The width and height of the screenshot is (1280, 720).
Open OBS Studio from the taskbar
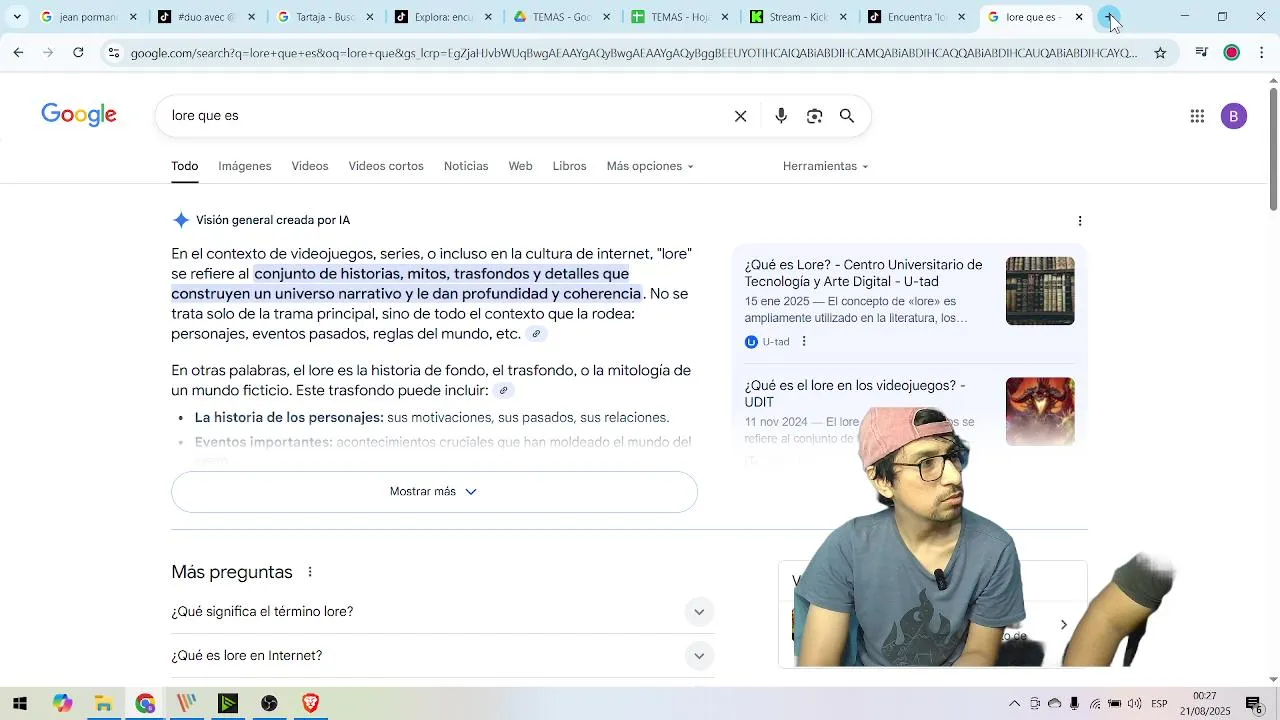pyautogui.click(x=269, y=704)
